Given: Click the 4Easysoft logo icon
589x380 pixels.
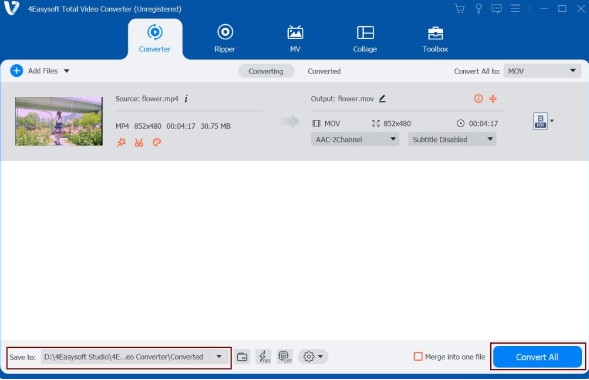Looking at the screenshot, I should [12, 8].
